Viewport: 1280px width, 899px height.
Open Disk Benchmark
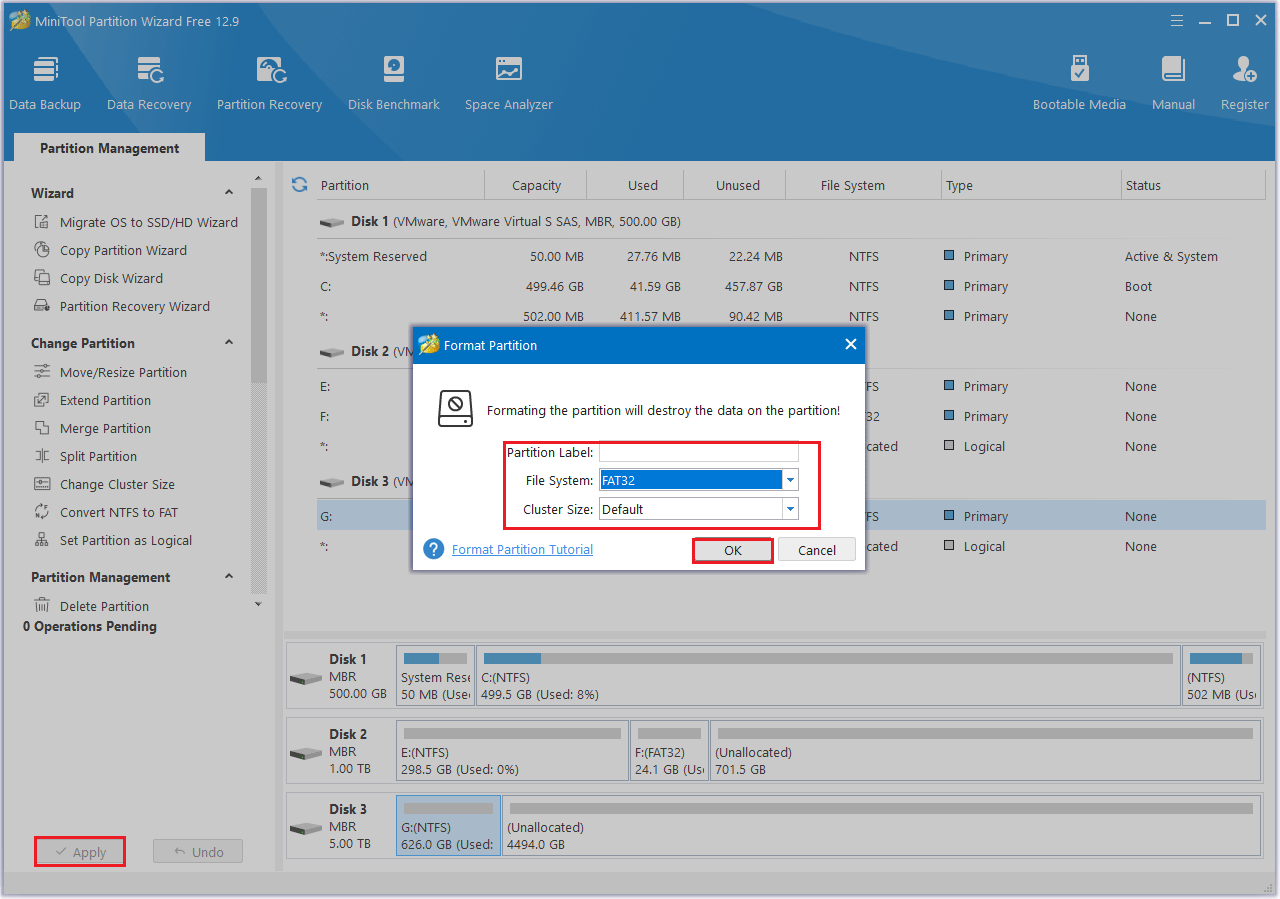(x=393, y=80)
